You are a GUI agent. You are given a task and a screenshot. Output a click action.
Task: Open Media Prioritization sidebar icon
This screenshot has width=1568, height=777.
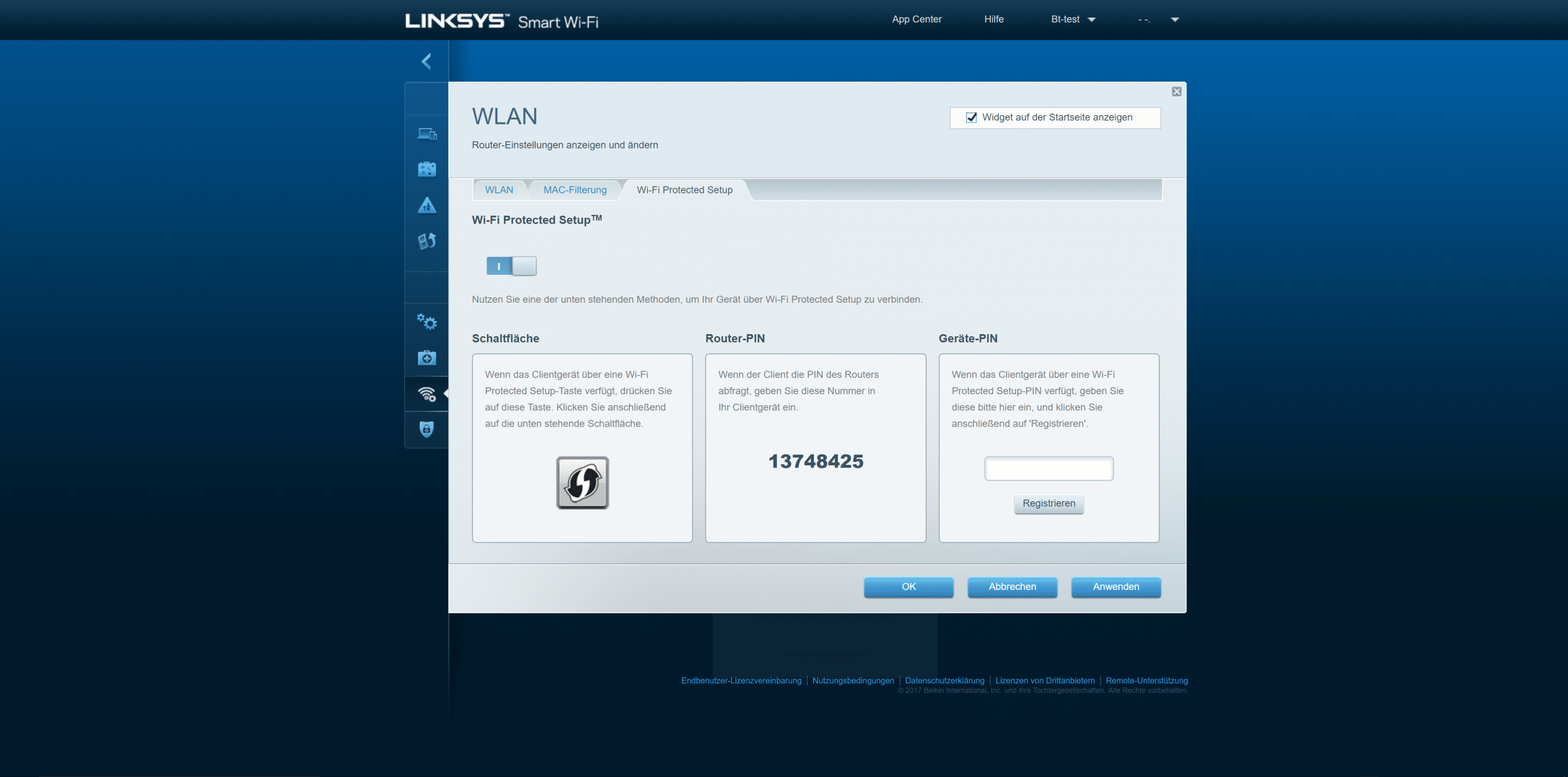(x=426, y=241)
